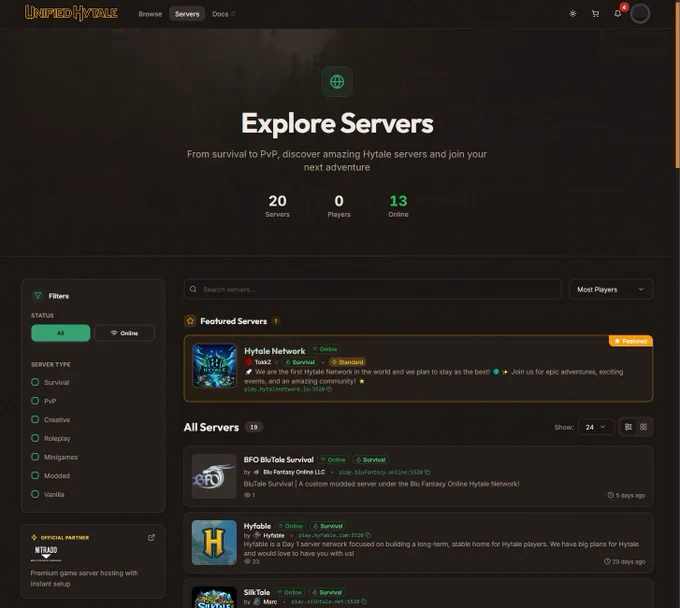The image size is (680, 608).
Task: Click the green globe icon above Explore Servers
Action: tap(337, 82)
